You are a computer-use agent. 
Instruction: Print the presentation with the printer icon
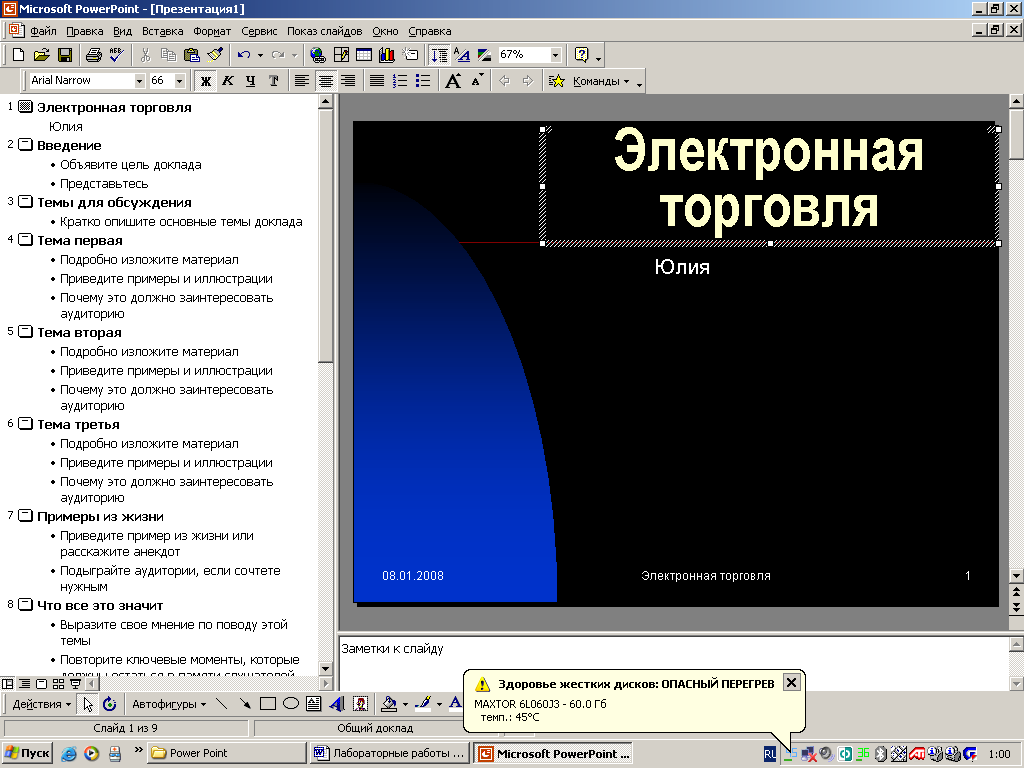tap(93, 55)
